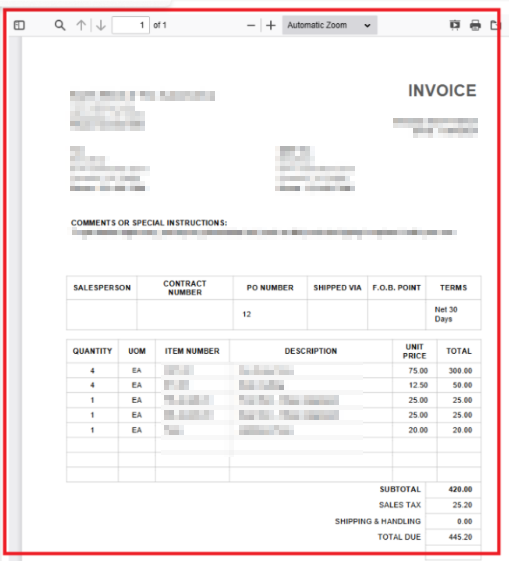Zoom out with the minus button

pos(251,25)
